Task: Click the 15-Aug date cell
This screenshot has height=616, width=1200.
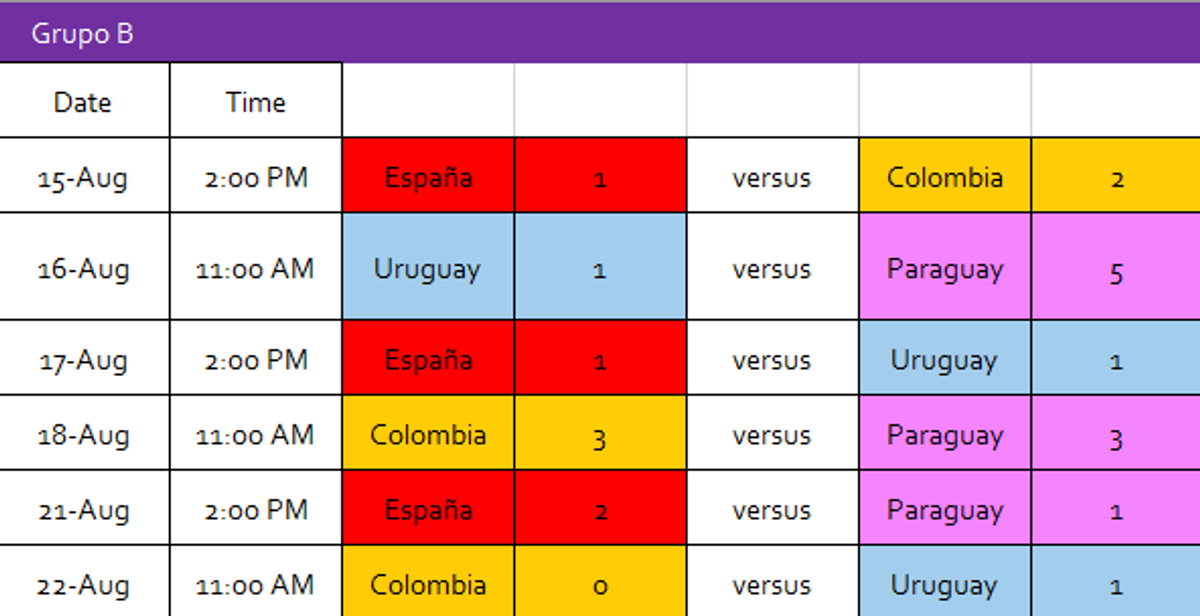Action: pos(84,177)
